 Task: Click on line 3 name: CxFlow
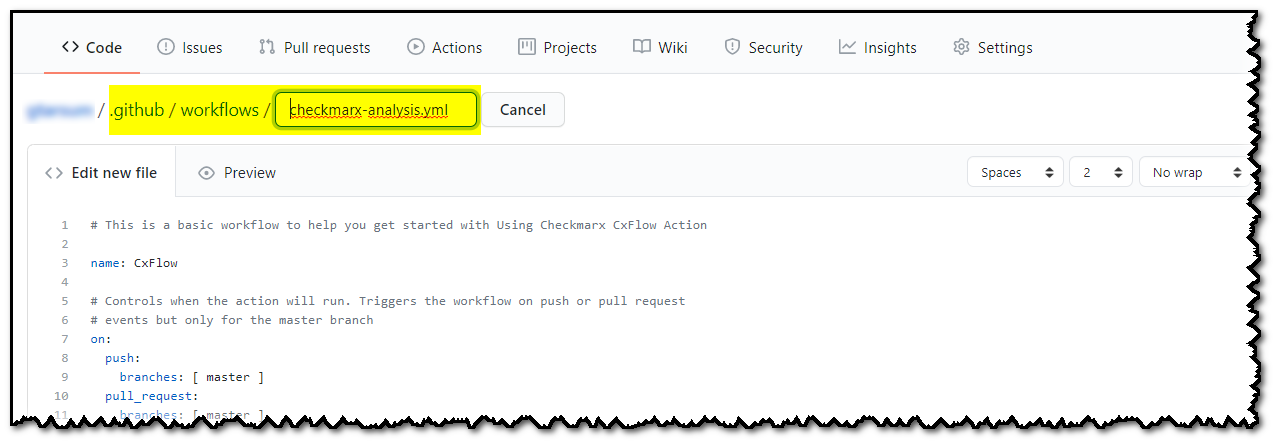pos(134,263)
